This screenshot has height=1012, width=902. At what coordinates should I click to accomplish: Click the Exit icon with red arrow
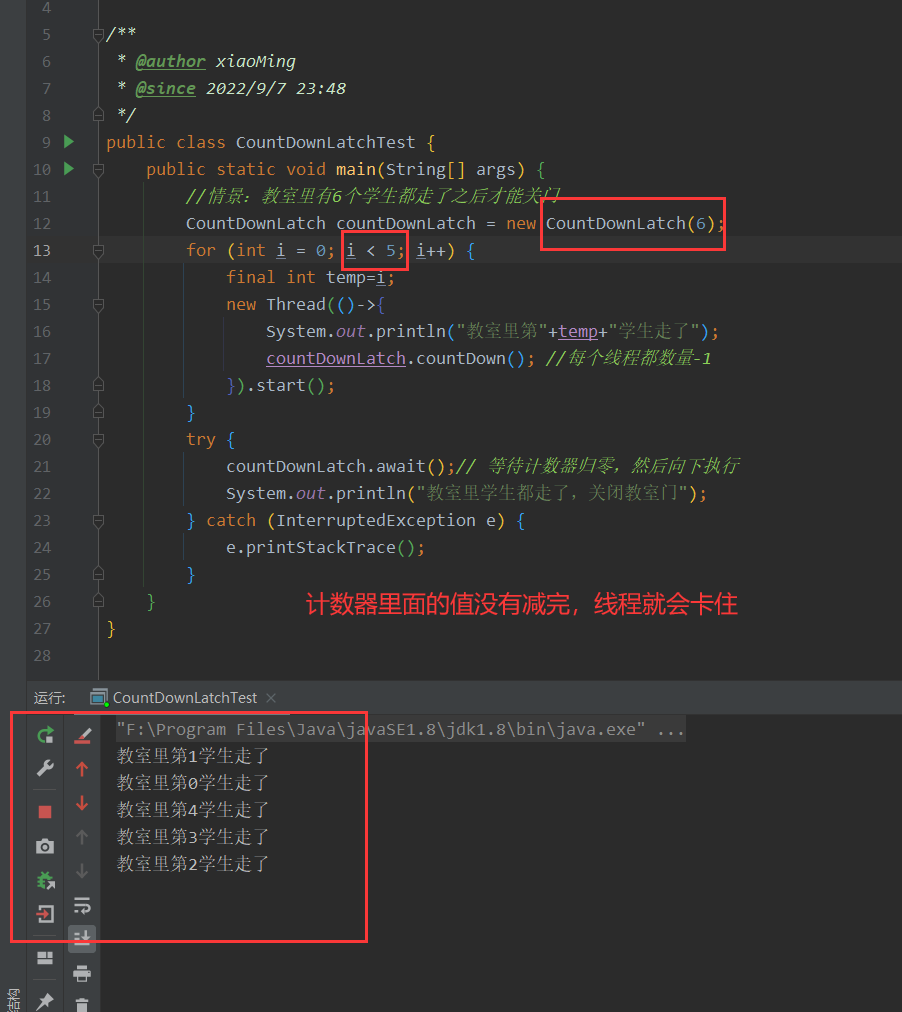45,913
